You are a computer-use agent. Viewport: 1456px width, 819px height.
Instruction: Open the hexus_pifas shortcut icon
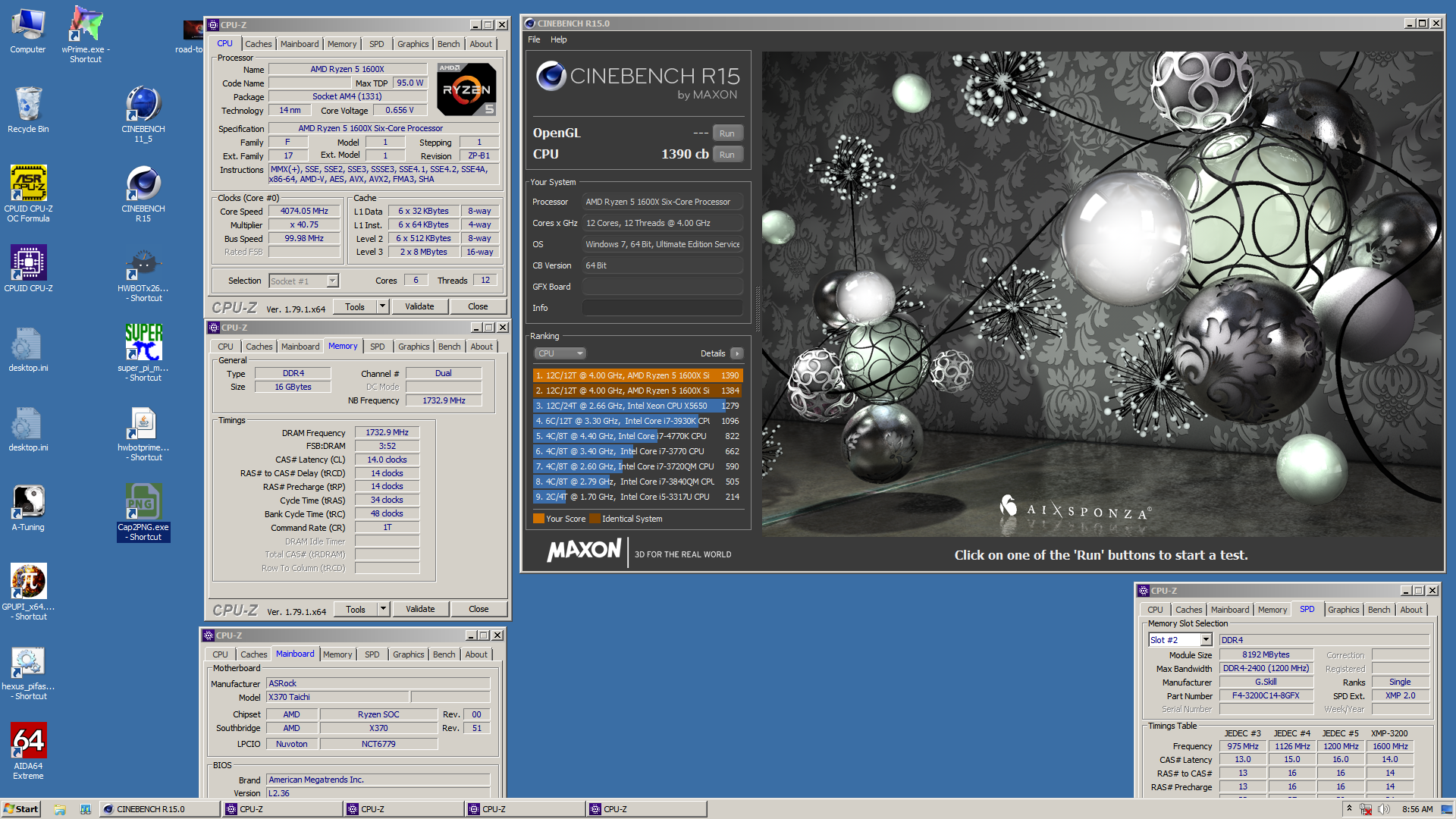28,673
